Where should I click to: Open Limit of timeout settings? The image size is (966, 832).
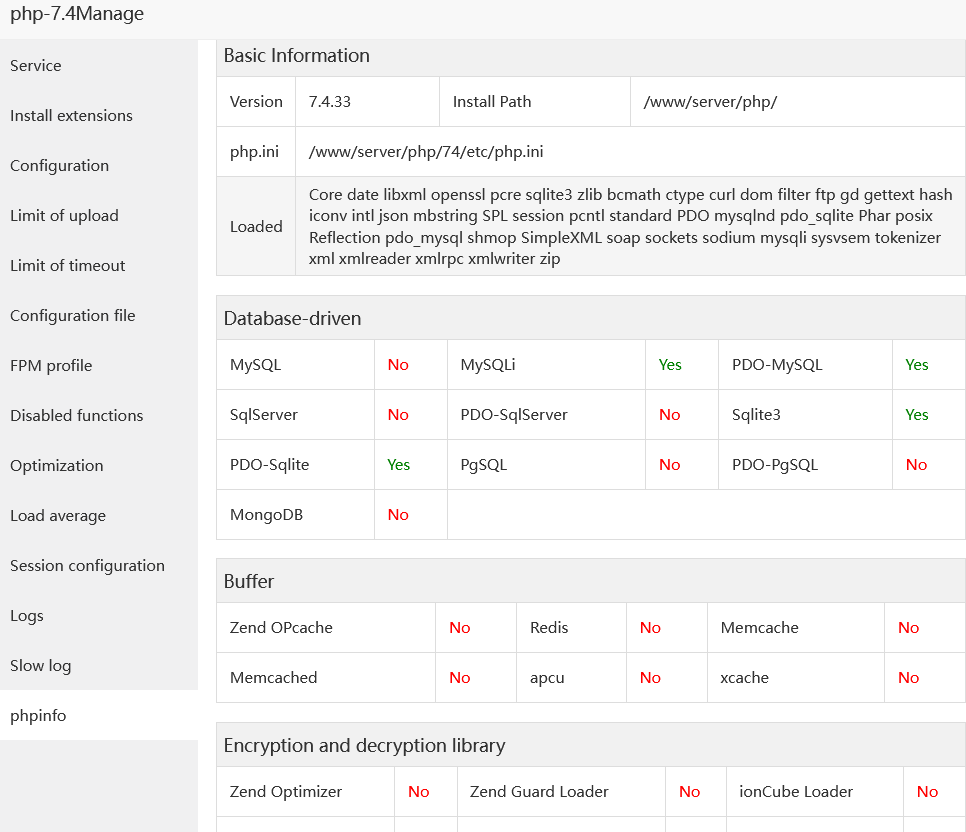click(x=67, y=266)
